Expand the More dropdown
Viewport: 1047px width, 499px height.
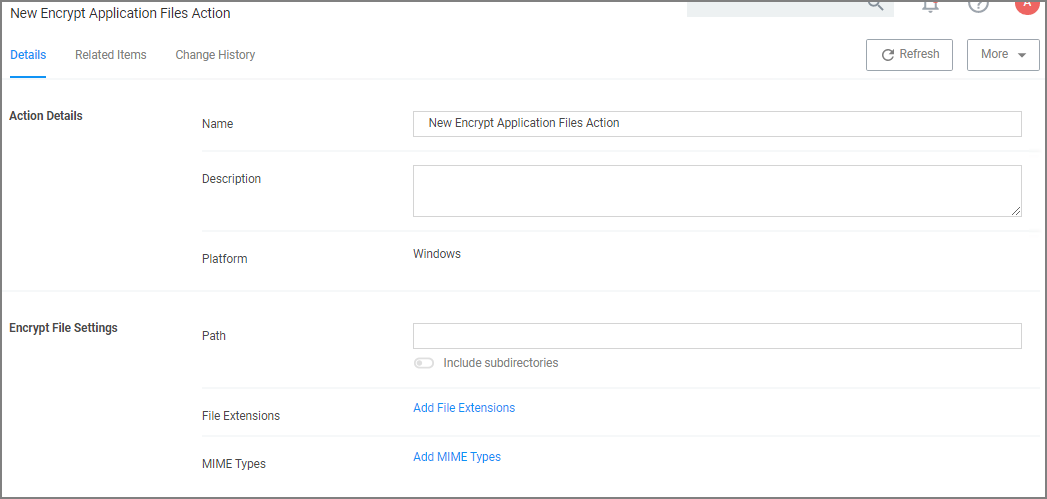point(1003,55)
